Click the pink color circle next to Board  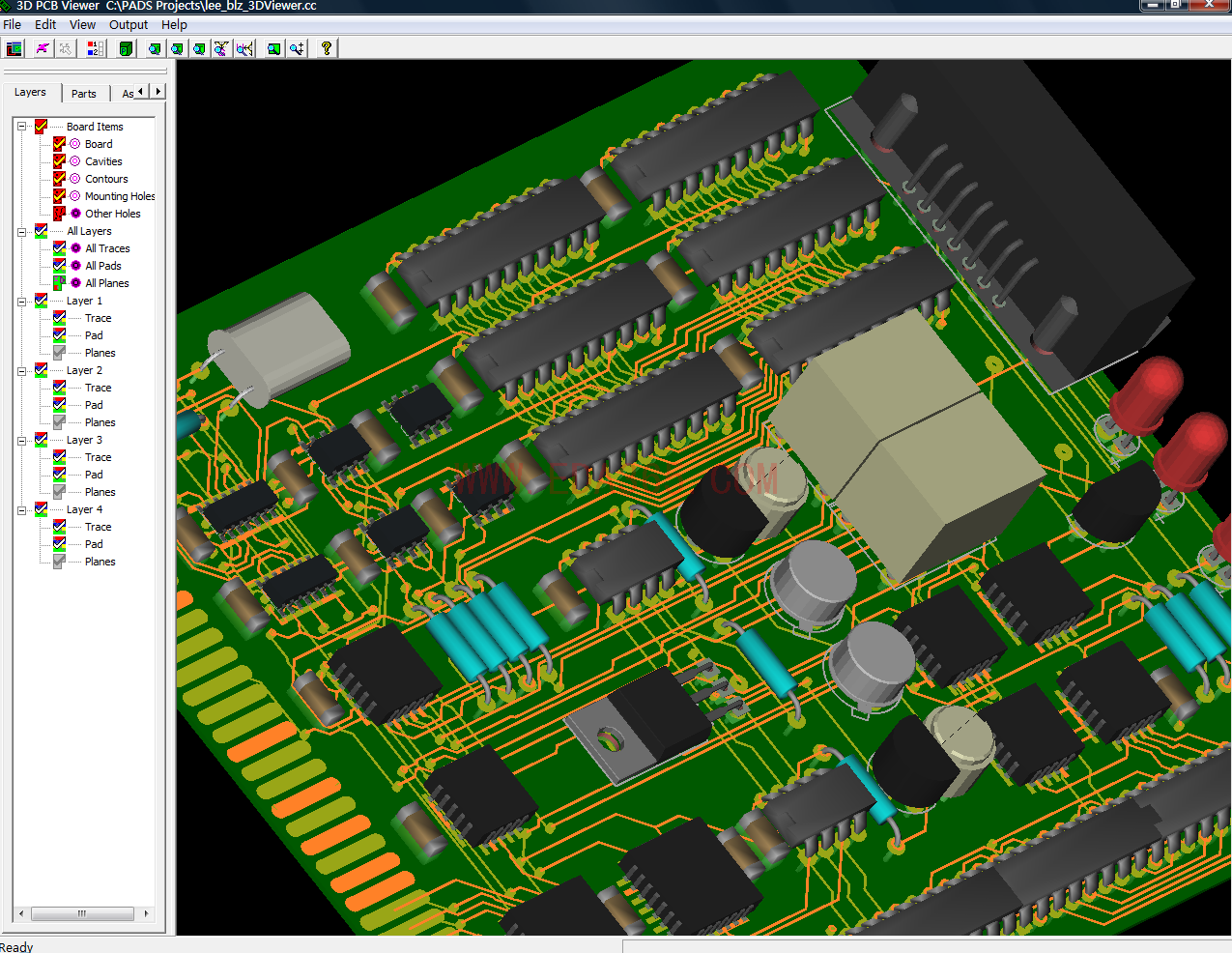pos(75,144)
